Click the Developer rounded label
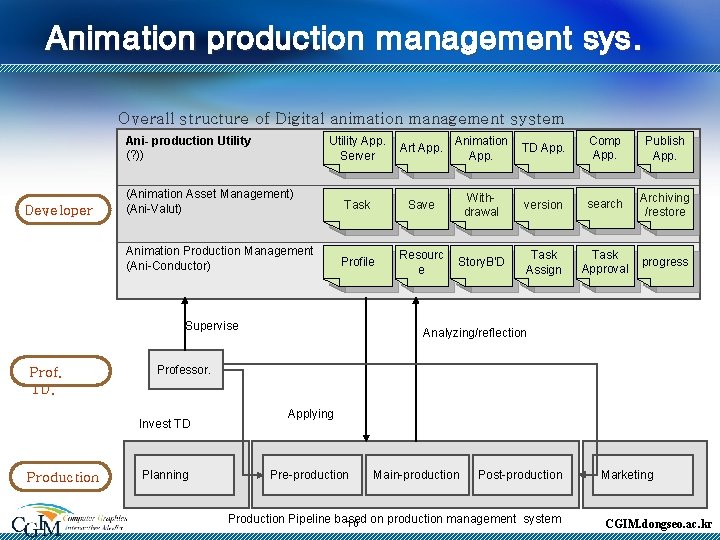The width and height of the screenshot is (720, 540). (x=63, y=209)
